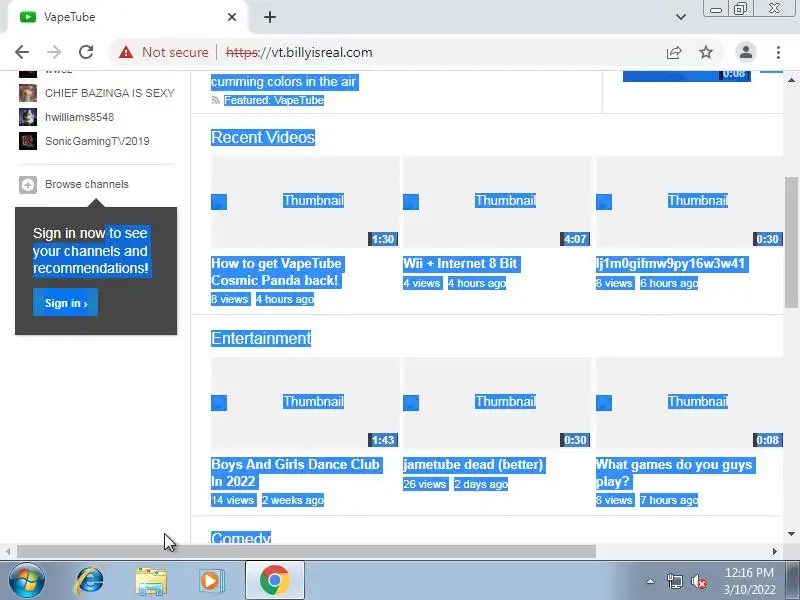800x600 pixels.
Task: Click the hwilliams8548 channel avatar
Action: pos(28,117)
